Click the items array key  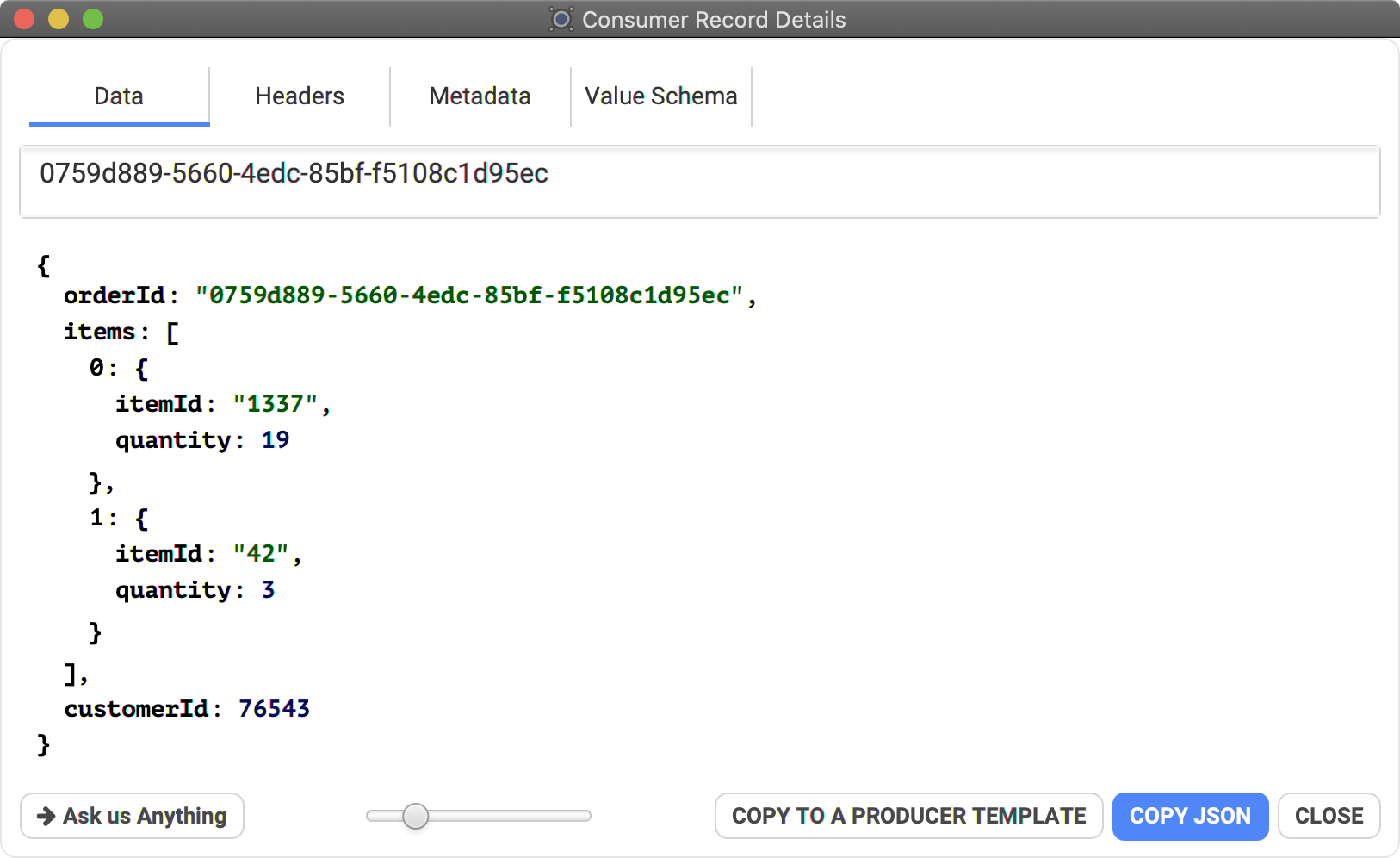[x=100, y=332]
